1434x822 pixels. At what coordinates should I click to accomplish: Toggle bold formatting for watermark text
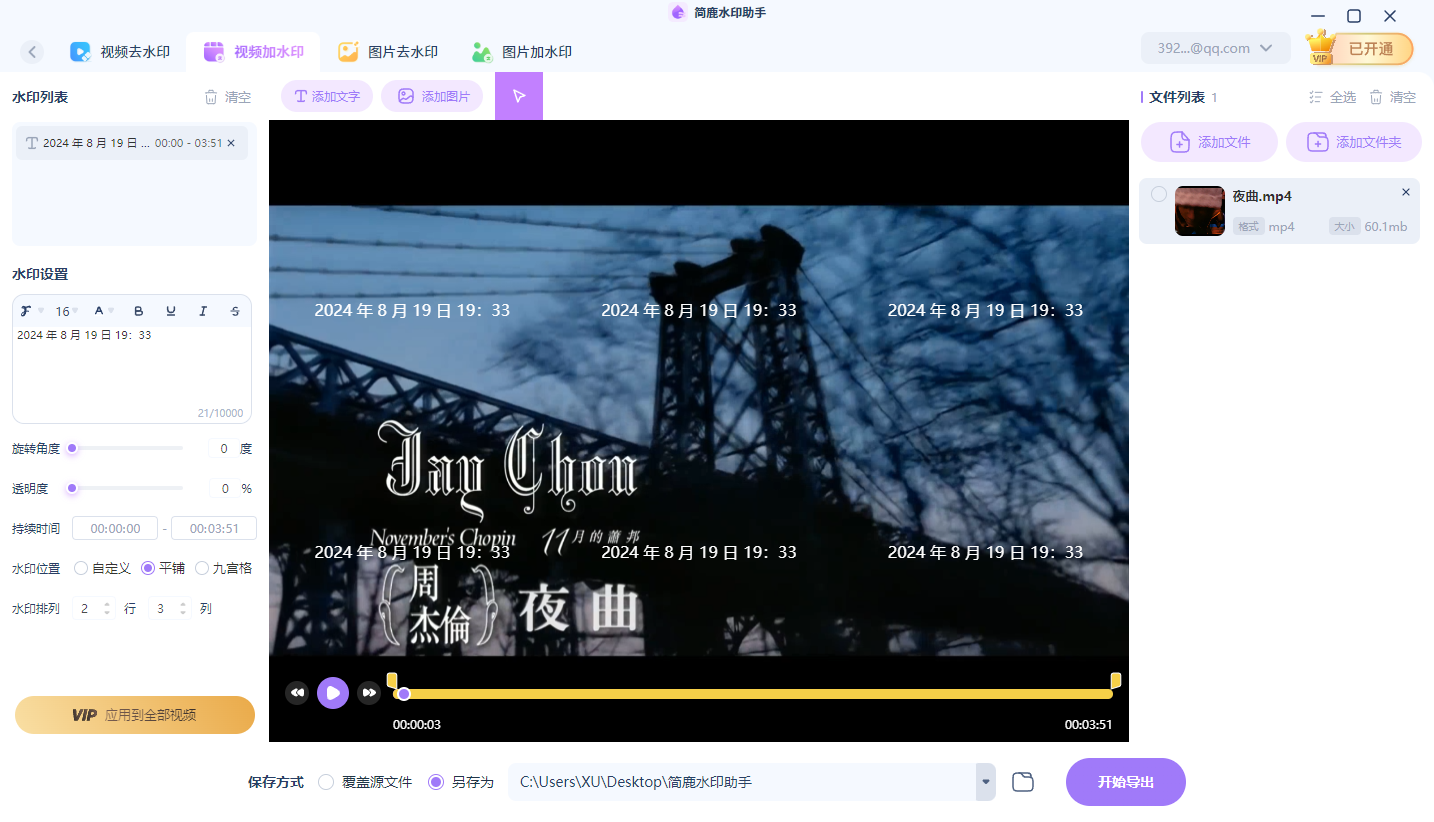tap(139, 311)
